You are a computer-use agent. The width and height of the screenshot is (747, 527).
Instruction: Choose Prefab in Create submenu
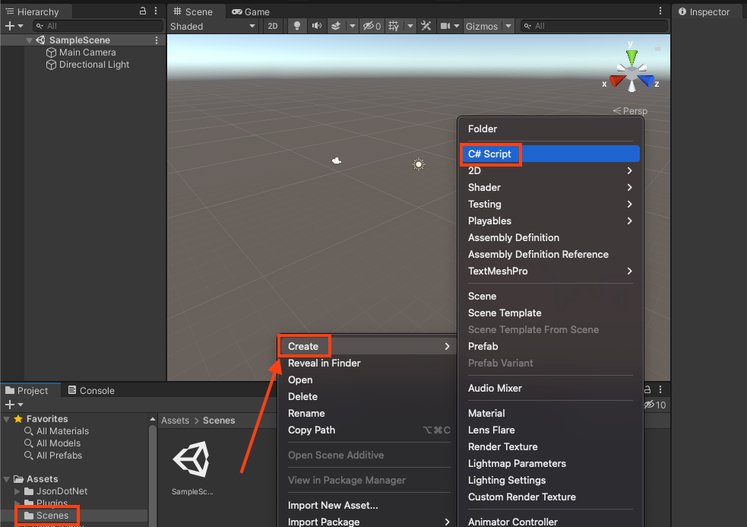[550, 346]
